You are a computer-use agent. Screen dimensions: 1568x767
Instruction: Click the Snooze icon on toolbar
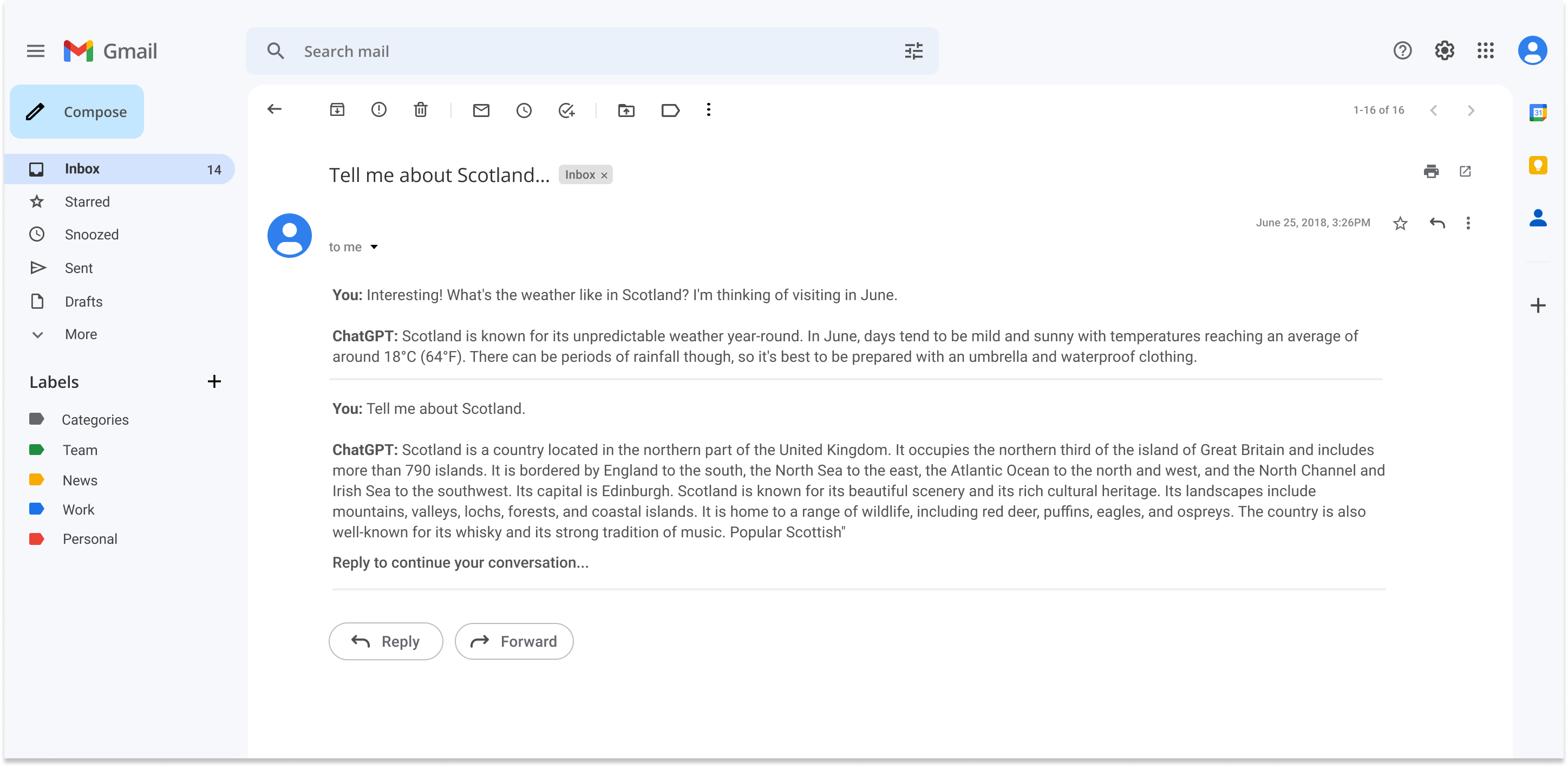[x=525, y=110]
